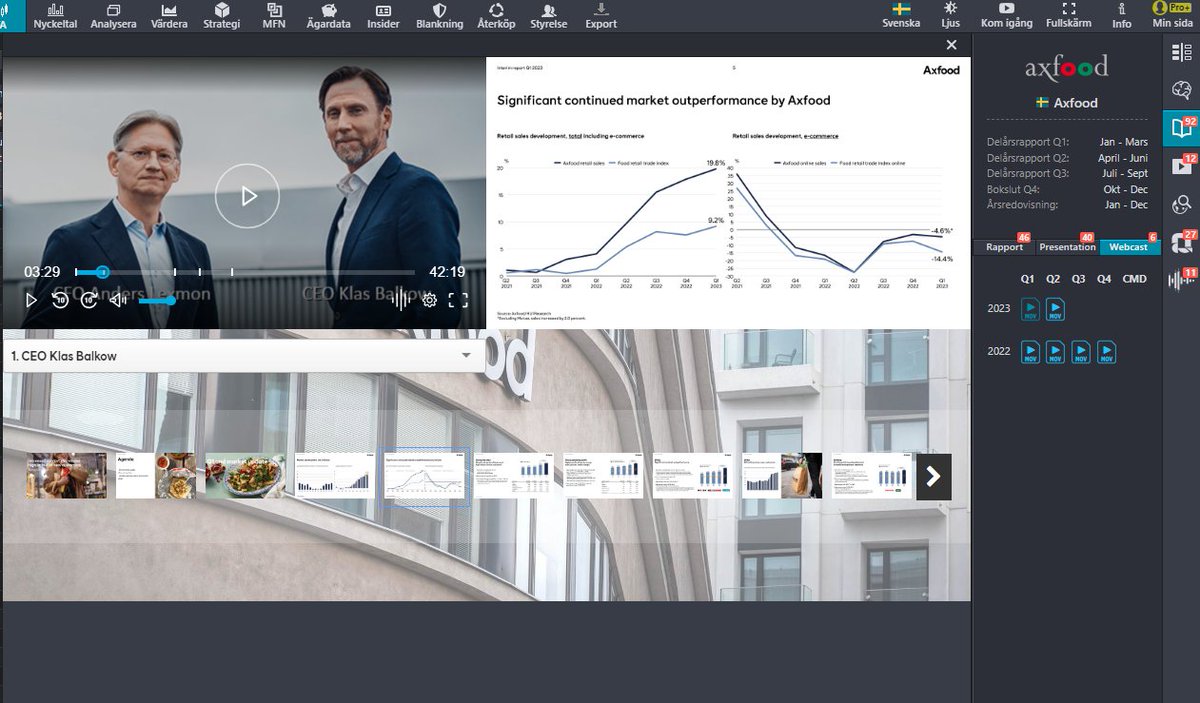Open the 2022 Q2 webcast file
Screen dimensions: 1200x703
point(1055,352)
